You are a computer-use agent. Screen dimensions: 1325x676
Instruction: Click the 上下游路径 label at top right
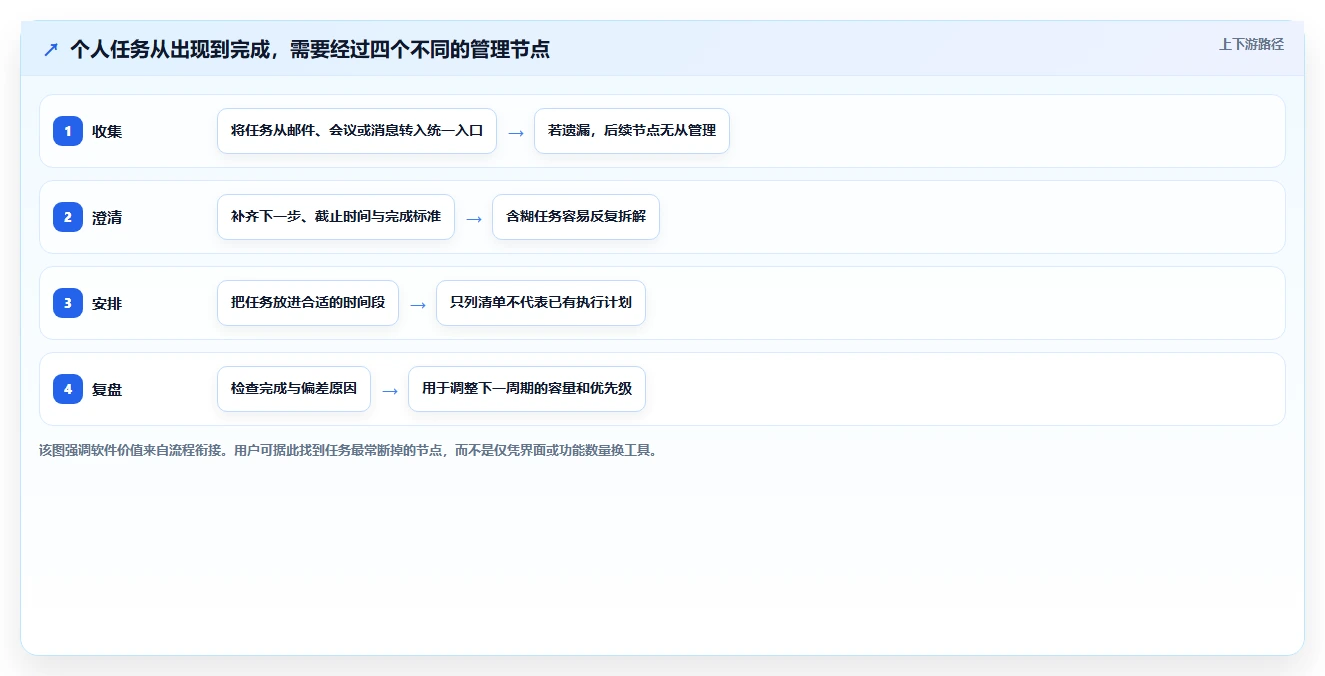pos(1251,44)
